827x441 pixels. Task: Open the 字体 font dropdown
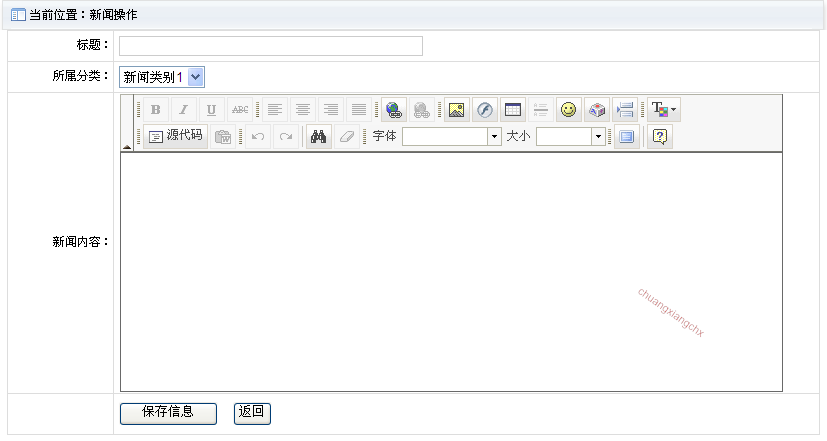(451, 136)
